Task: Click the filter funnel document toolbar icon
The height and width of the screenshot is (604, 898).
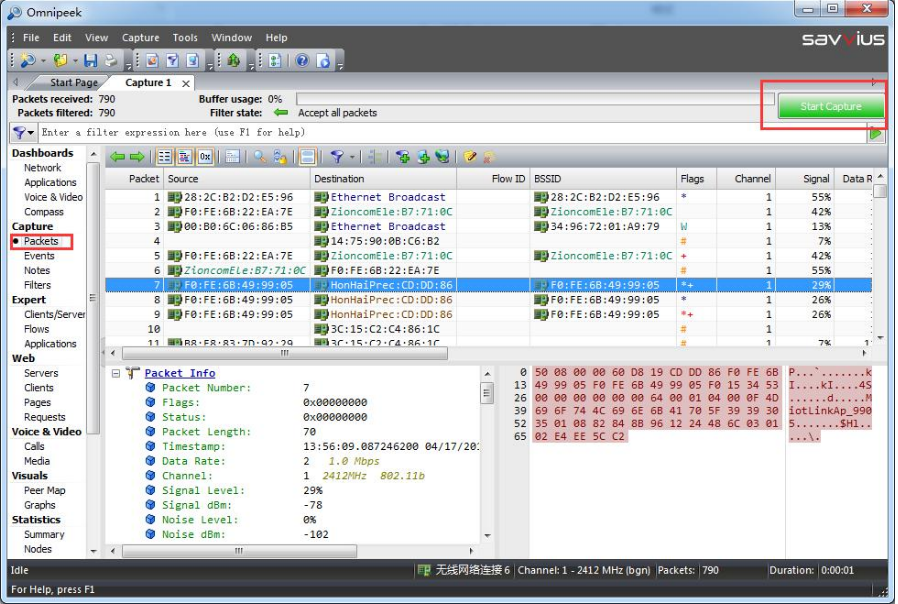Action: pos(172,60)
